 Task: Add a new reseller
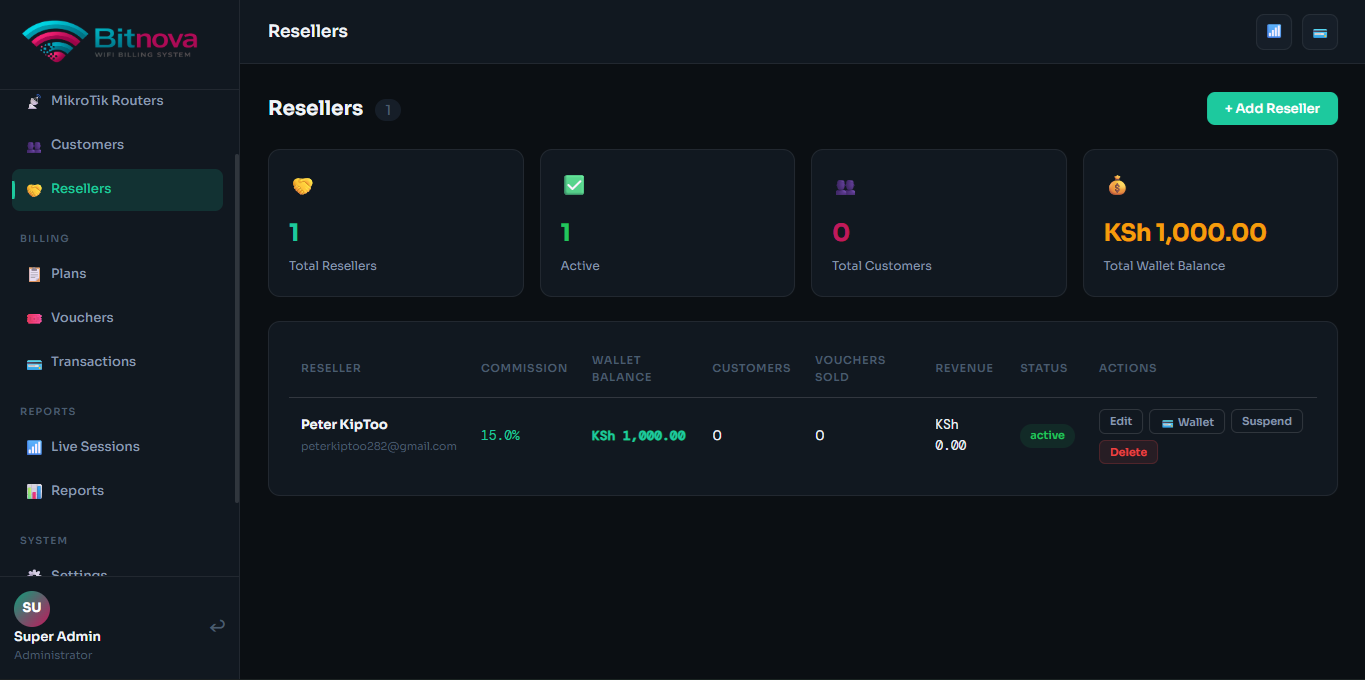[x=1272, y=108]
